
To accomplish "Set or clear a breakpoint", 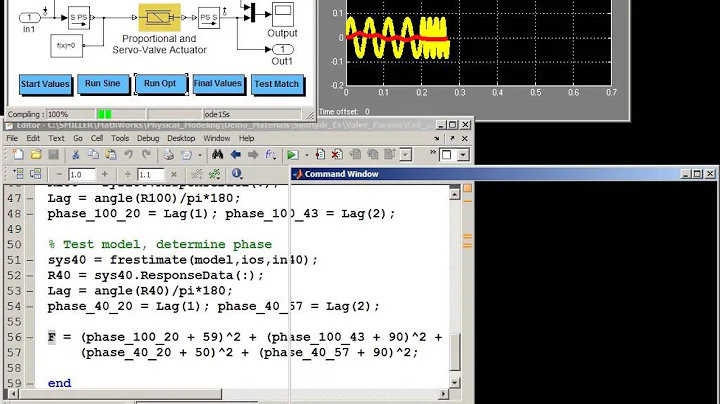I will pos(320,155).
